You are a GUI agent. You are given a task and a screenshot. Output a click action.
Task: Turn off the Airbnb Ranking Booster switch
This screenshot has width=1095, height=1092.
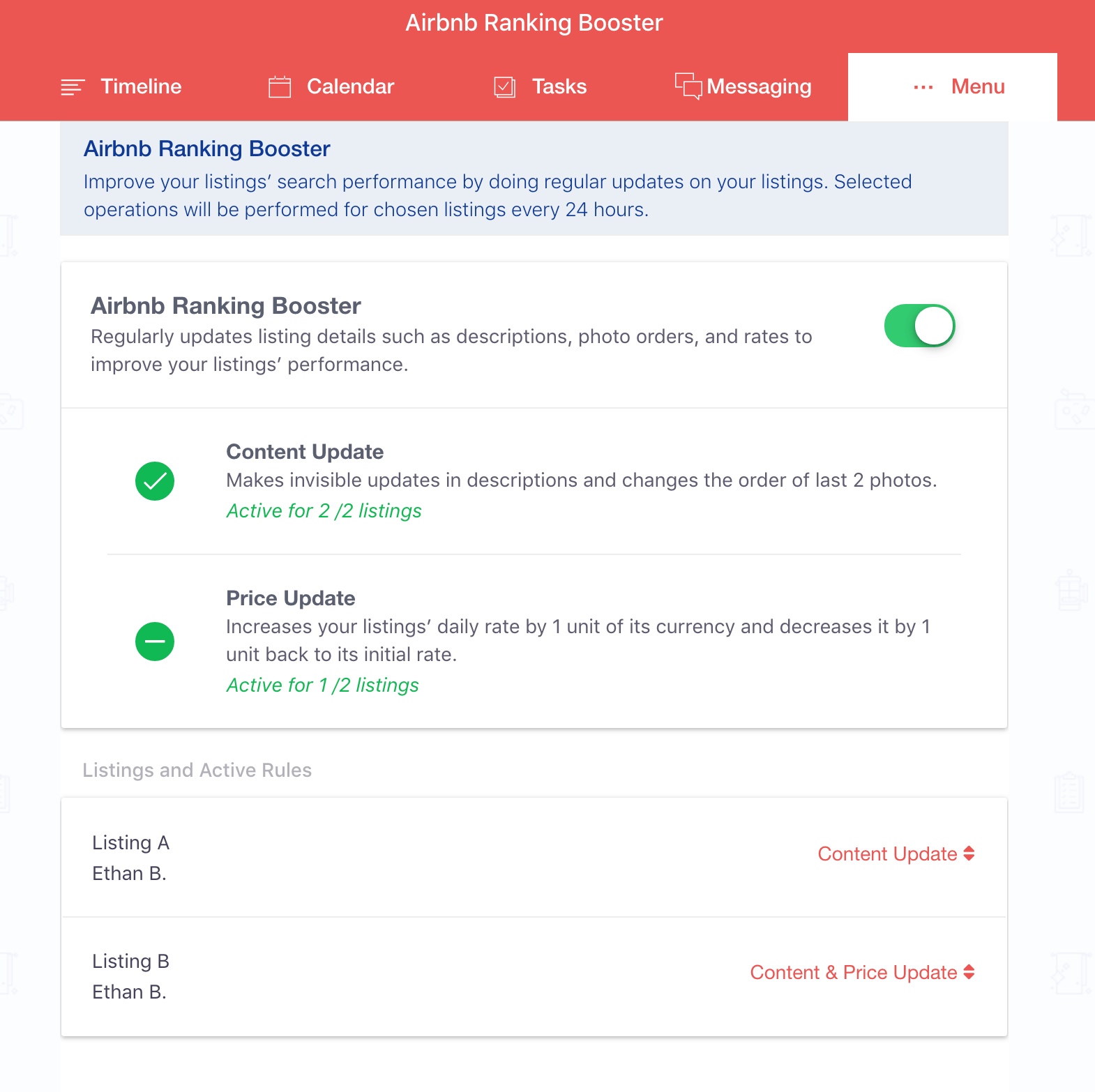click(919, 326)
